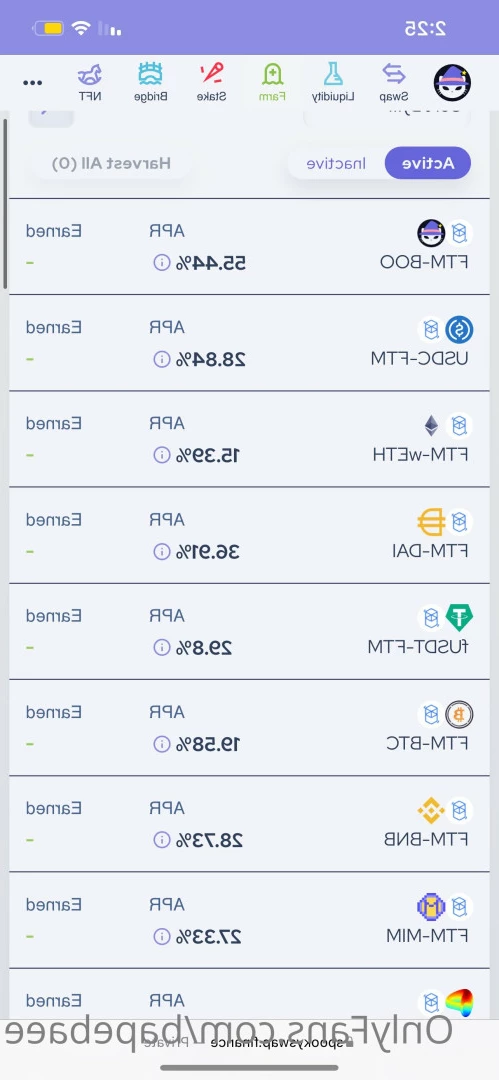This screenshot has width=499, height=1080.
Task: Switch to Inactive farms toggle
Action: click(336, 163)
